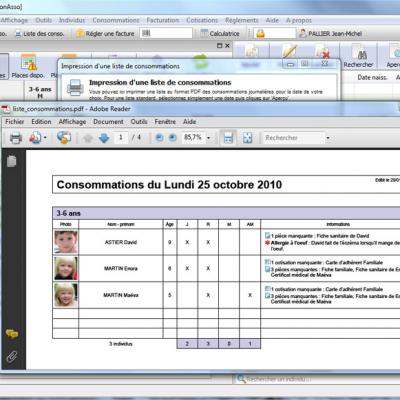The height and width of the screenshot is (400, 400).
Task: Click the name MARTIN Enora in the table
Action: [x=121, y=269]
